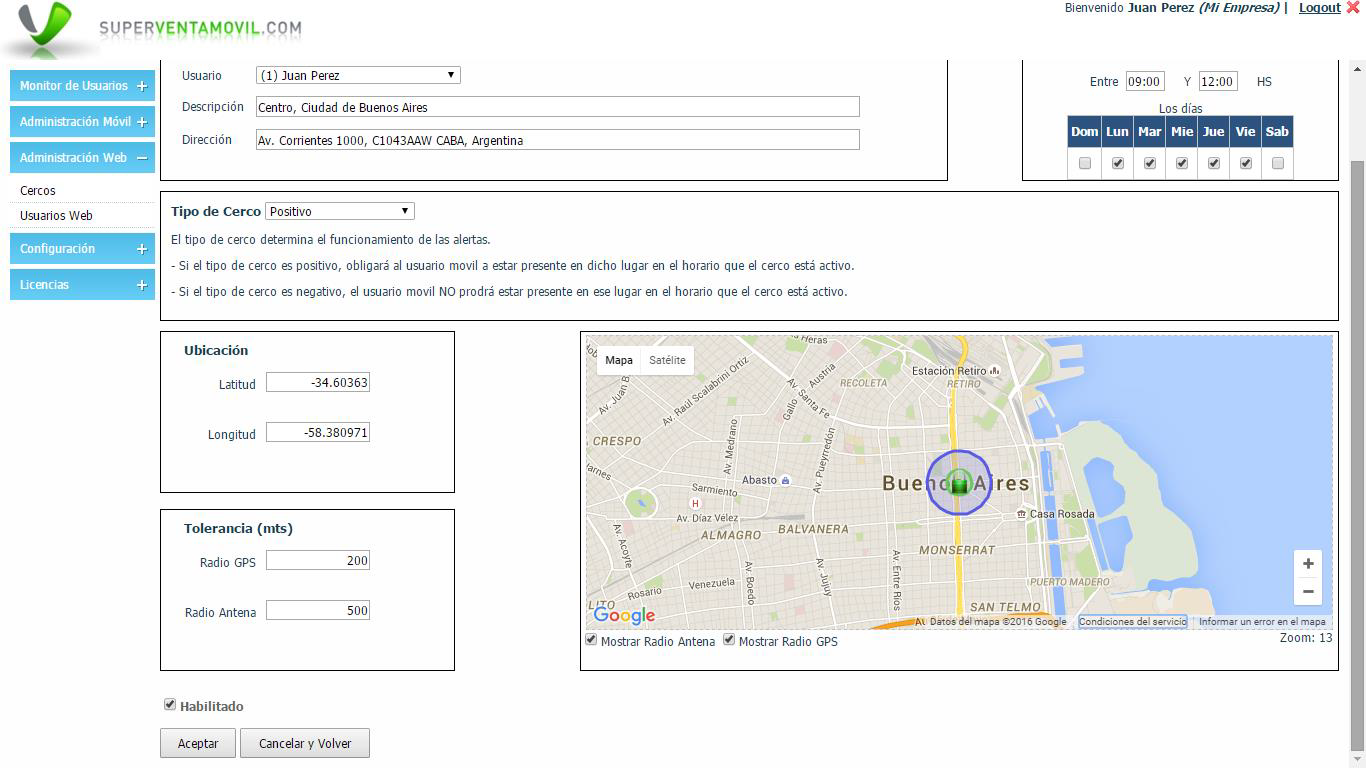1366x768 pixels.
Task: Expand Administración Móvil menu
Action: pos(82,122)
